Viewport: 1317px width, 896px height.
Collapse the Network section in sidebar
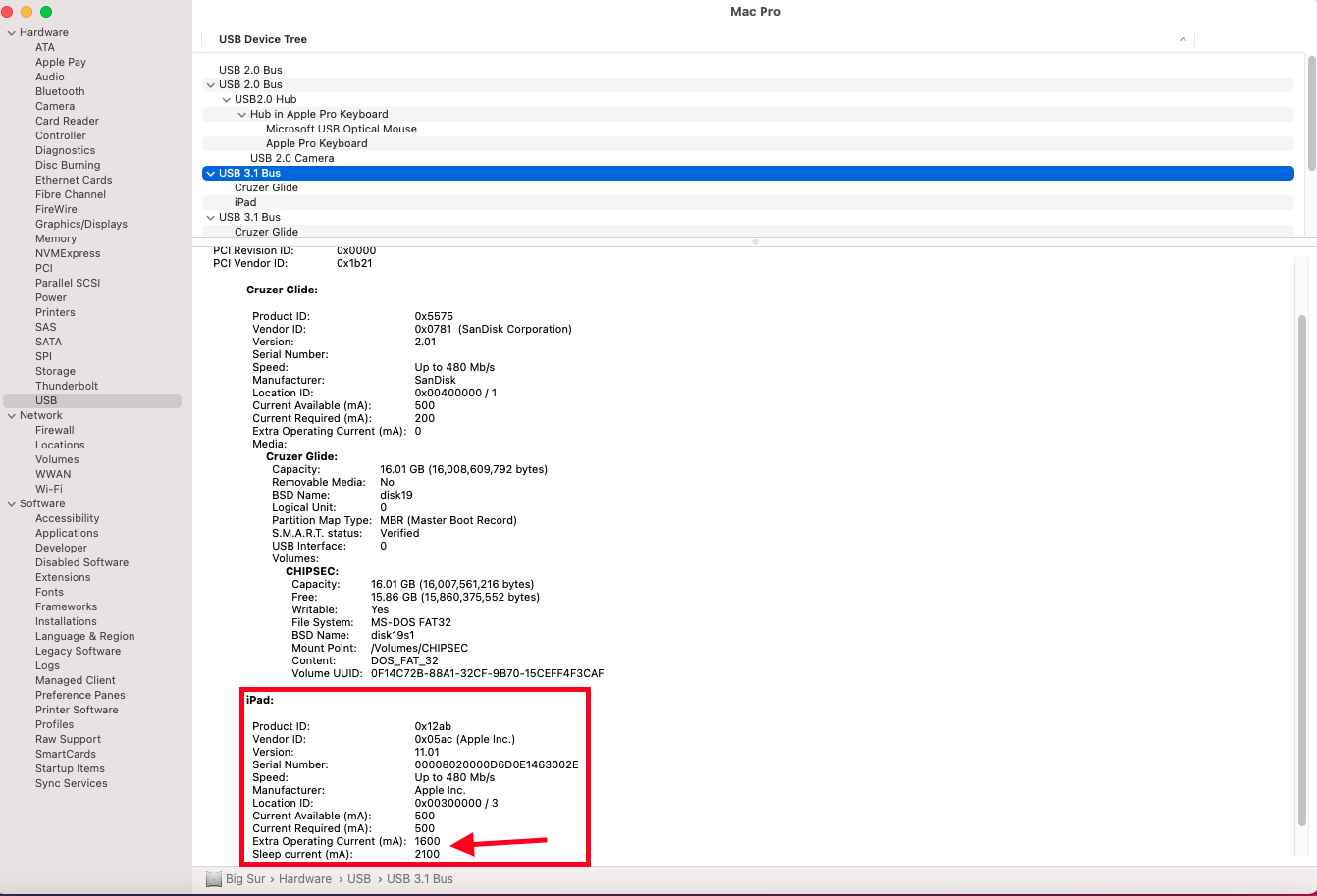[11, 415]
